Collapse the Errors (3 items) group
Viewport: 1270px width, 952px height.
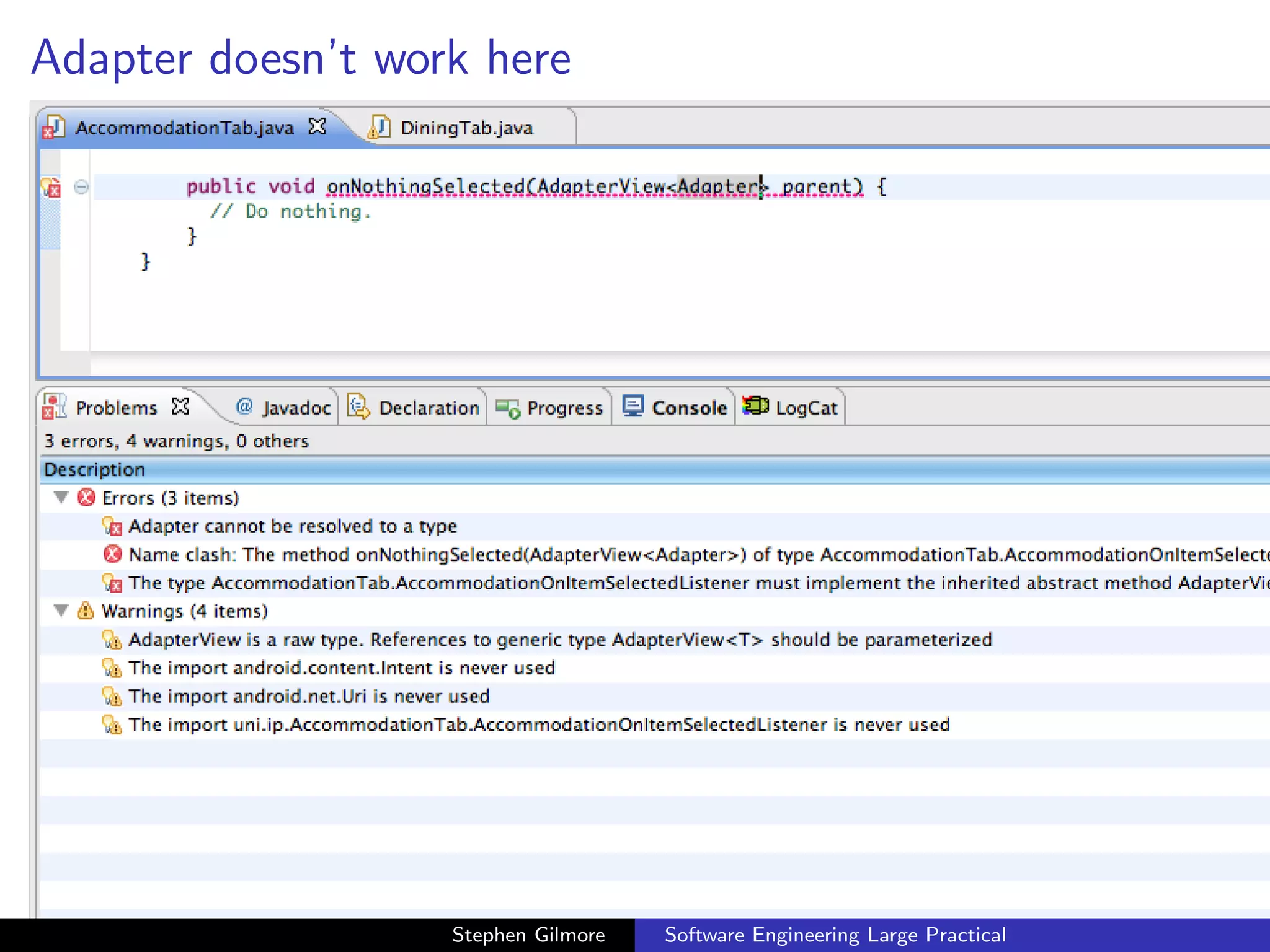coord(61,497)
